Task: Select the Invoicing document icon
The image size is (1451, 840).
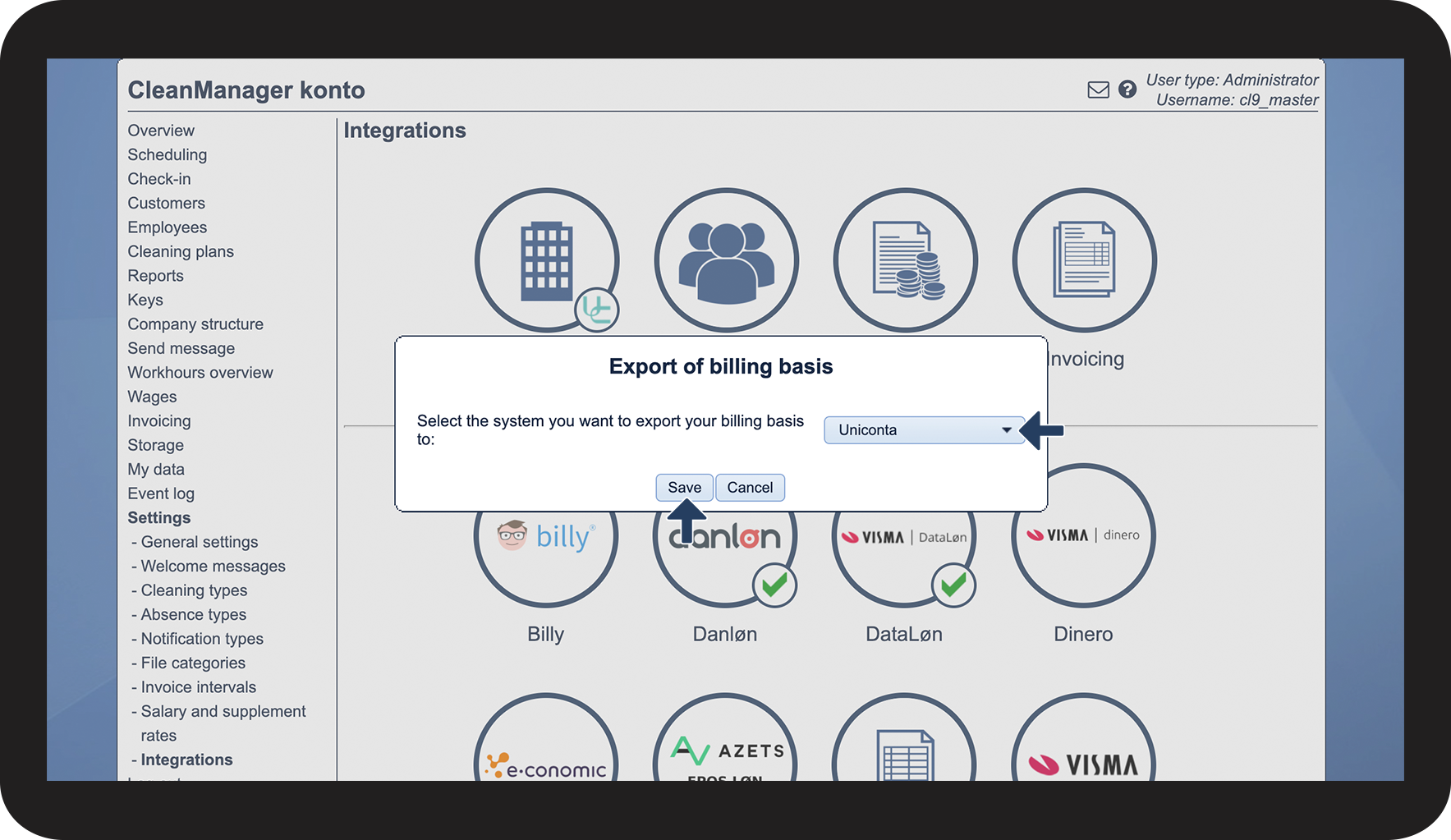Action: 1084,259
